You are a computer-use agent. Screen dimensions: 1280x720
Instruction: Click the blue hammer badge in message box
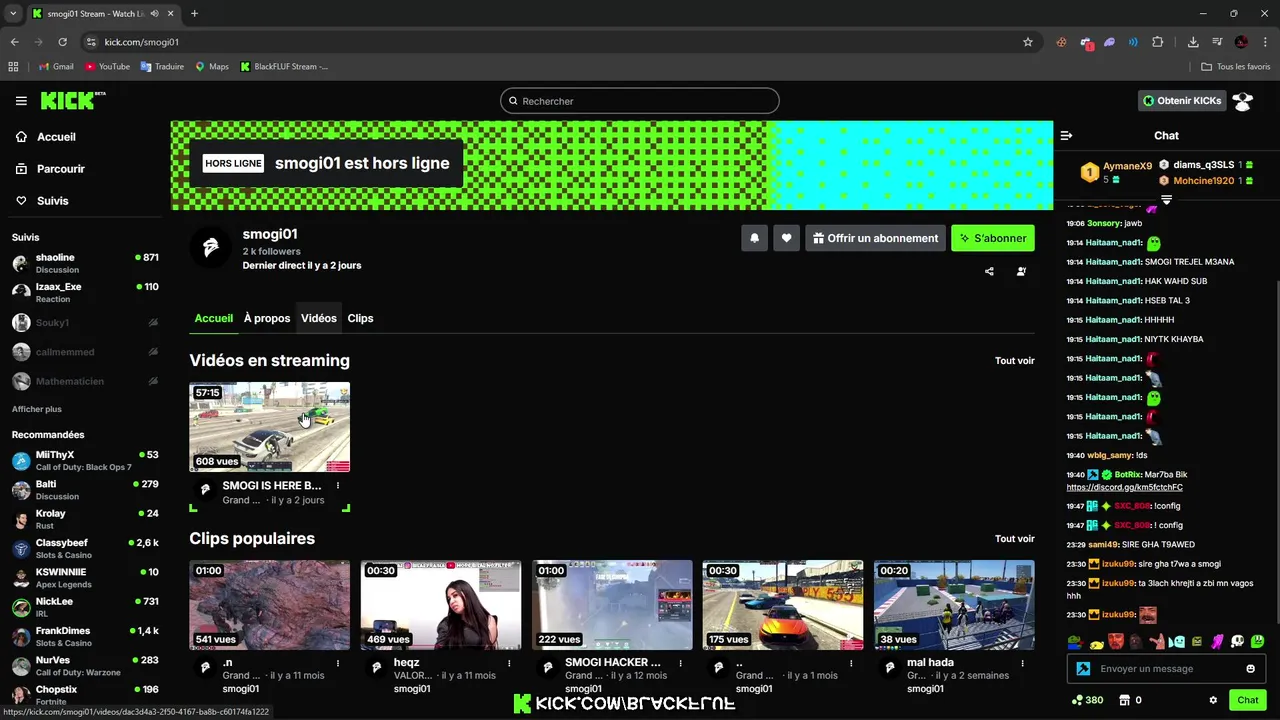1083,669
